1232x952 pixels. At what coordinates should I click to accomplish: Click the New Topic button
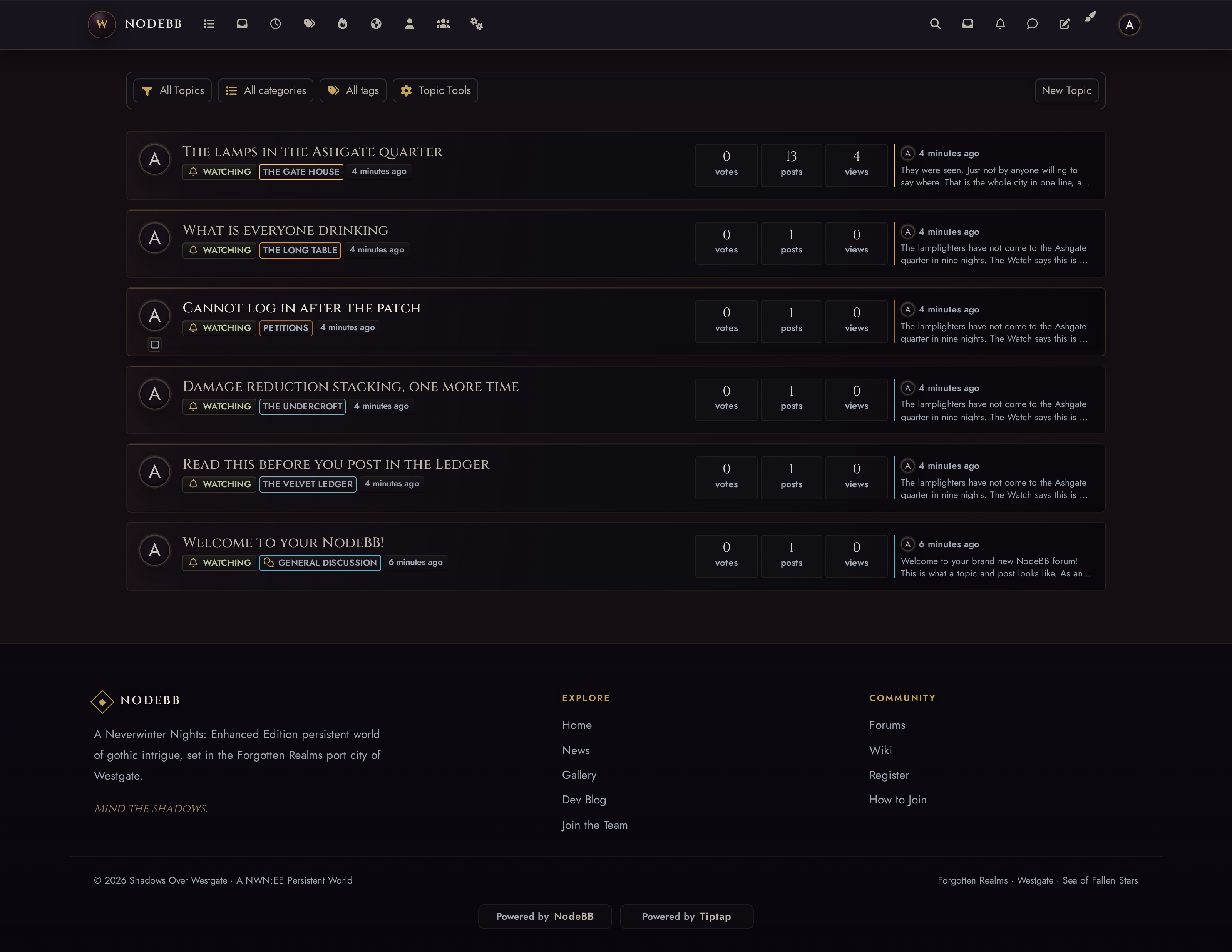[1066, 90]
